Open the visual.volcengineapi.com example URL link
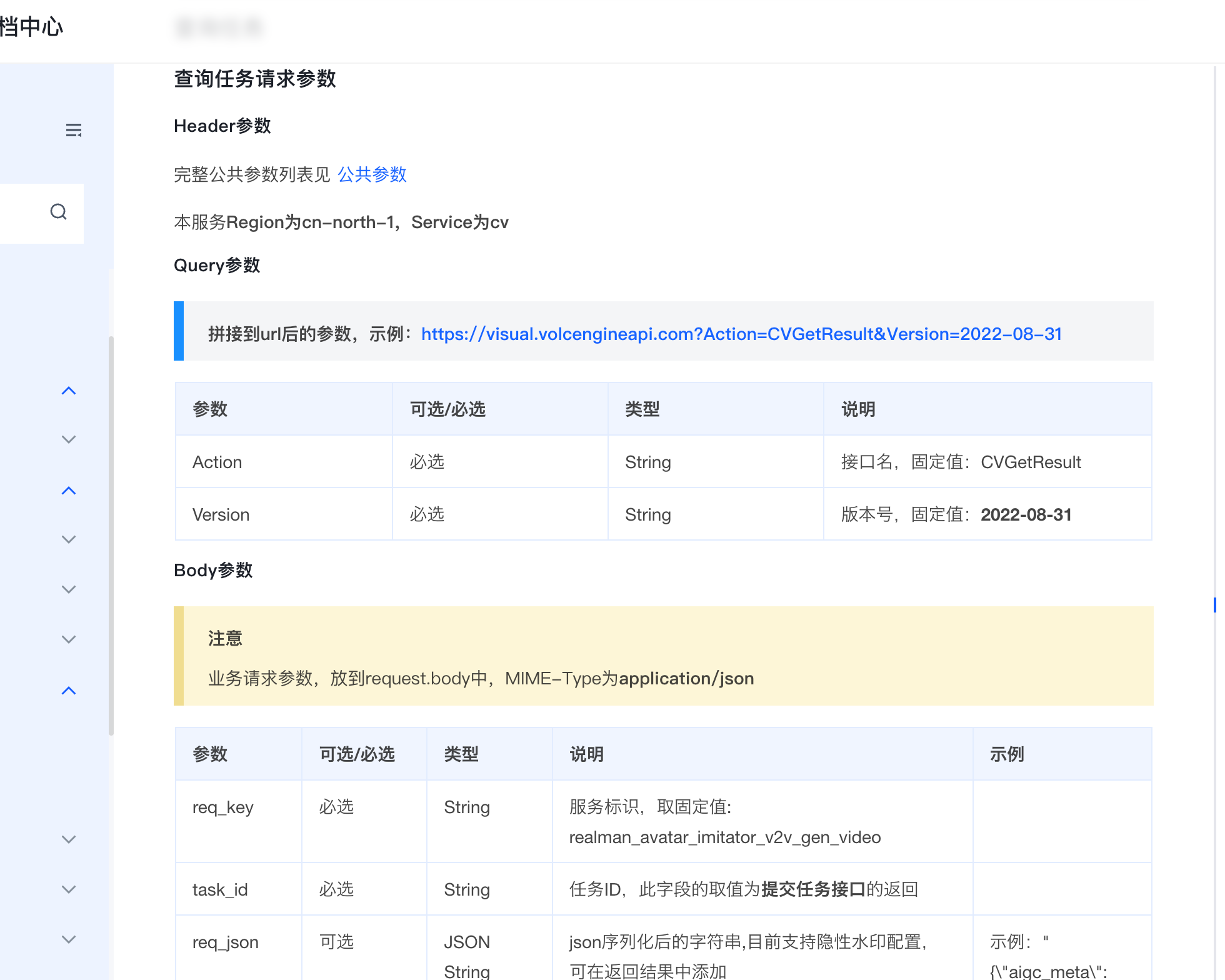 click(x=741, y=334)
